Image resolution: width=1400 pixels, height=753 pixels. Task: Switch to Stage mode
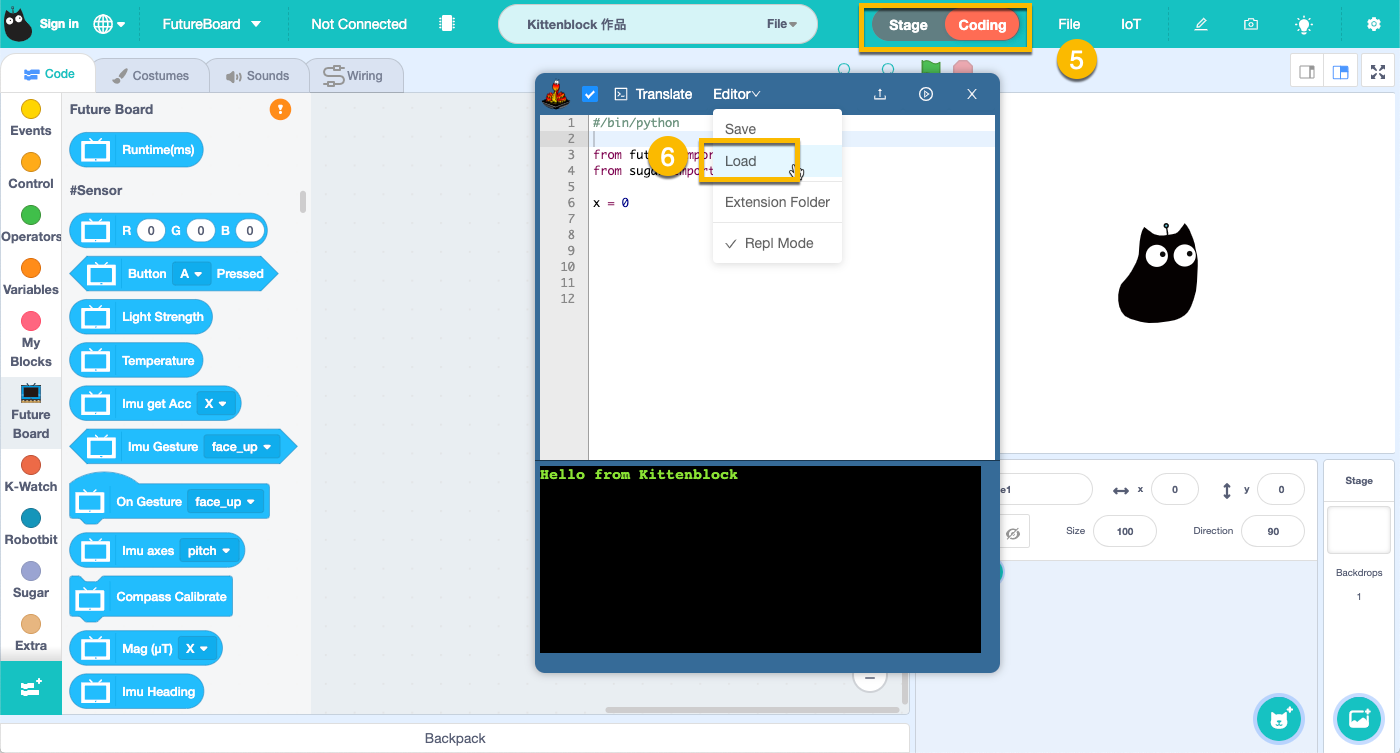pos(908,25)
